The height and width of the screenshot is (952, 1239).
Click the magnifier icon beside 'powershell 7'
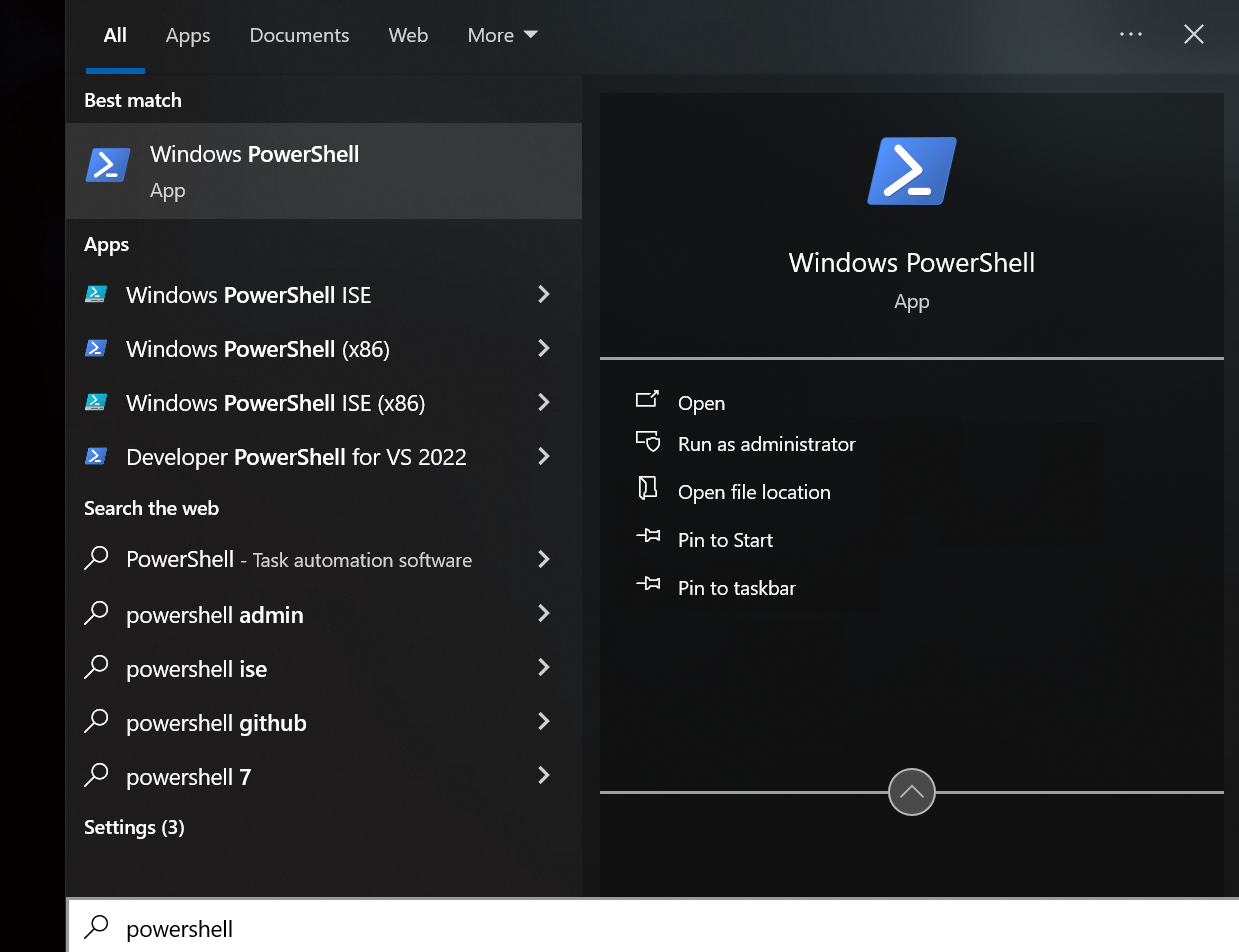[96, 775]
